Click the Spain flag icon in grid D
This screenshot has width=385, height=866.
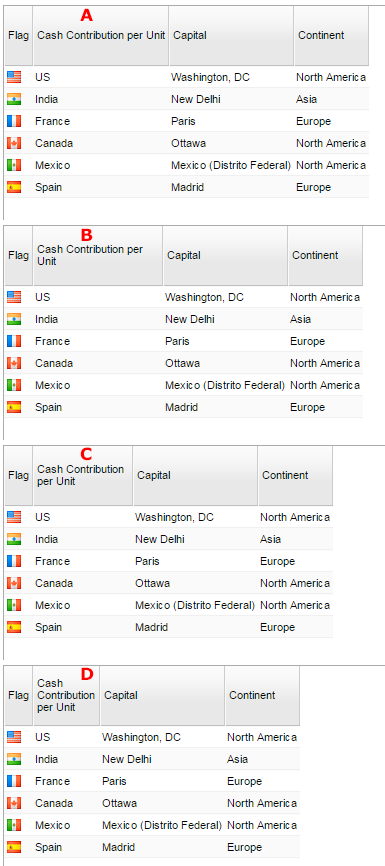(14, 847)
